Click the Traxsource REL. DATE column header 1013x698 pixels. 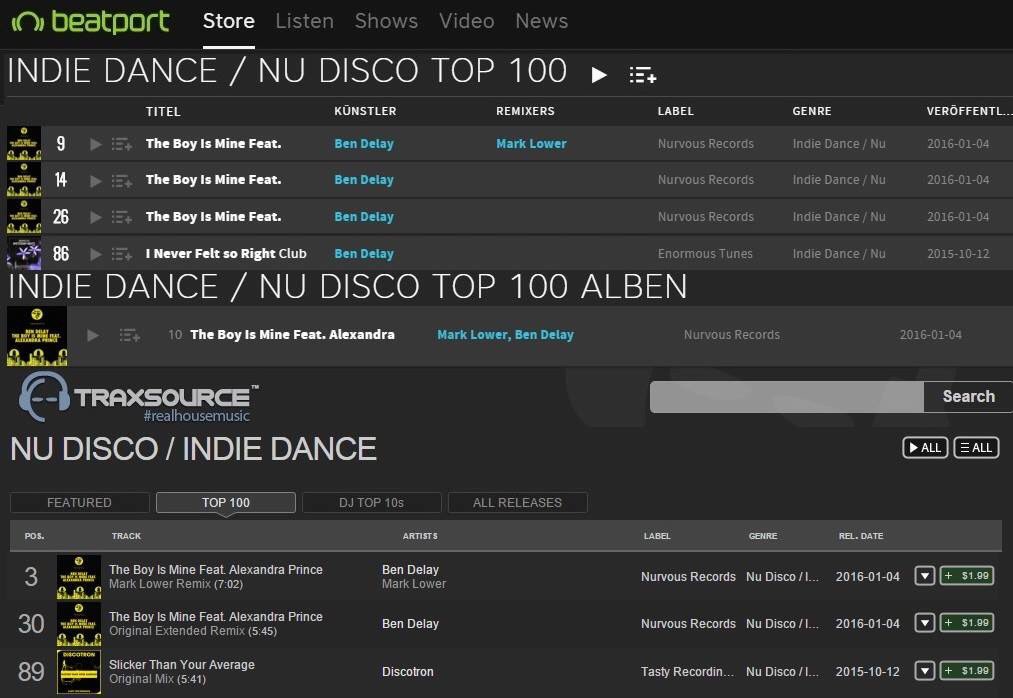861,536
